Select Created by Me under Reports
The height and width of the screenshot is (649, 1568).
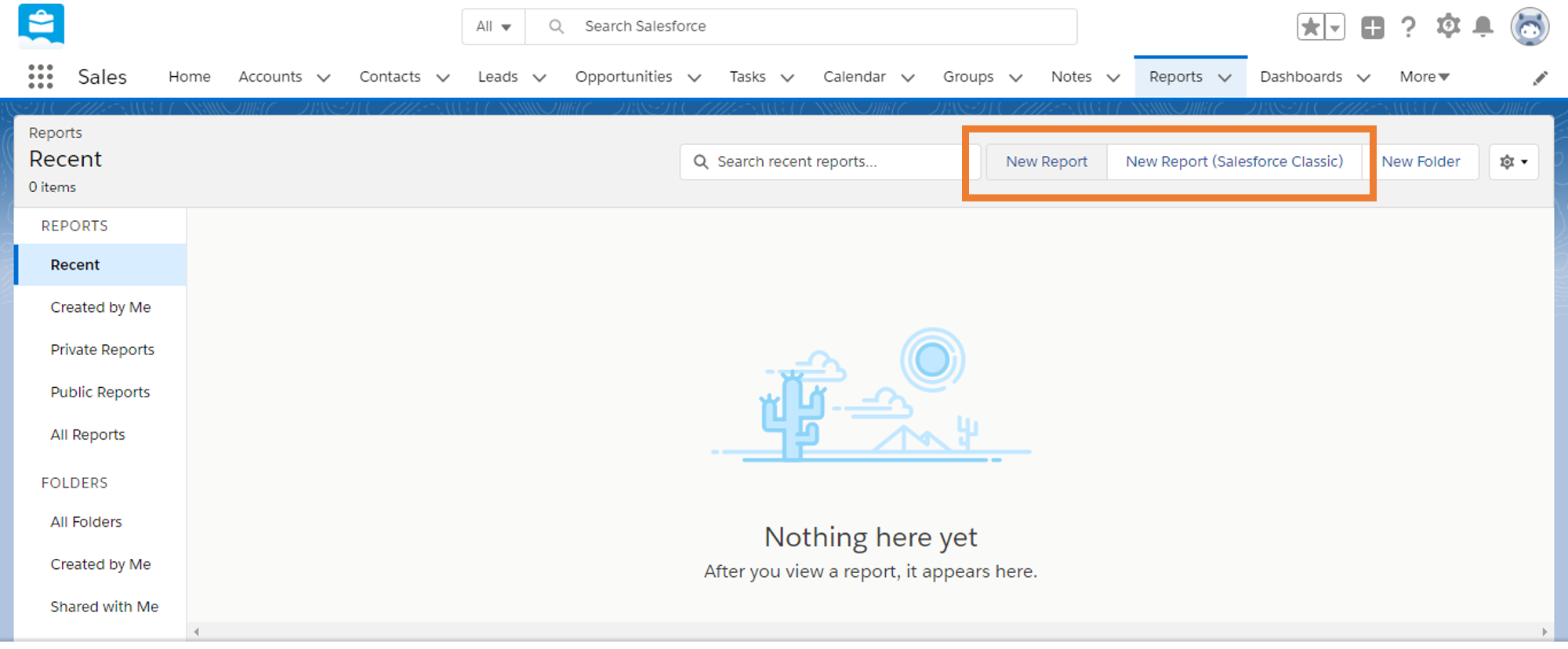point(100,307)
